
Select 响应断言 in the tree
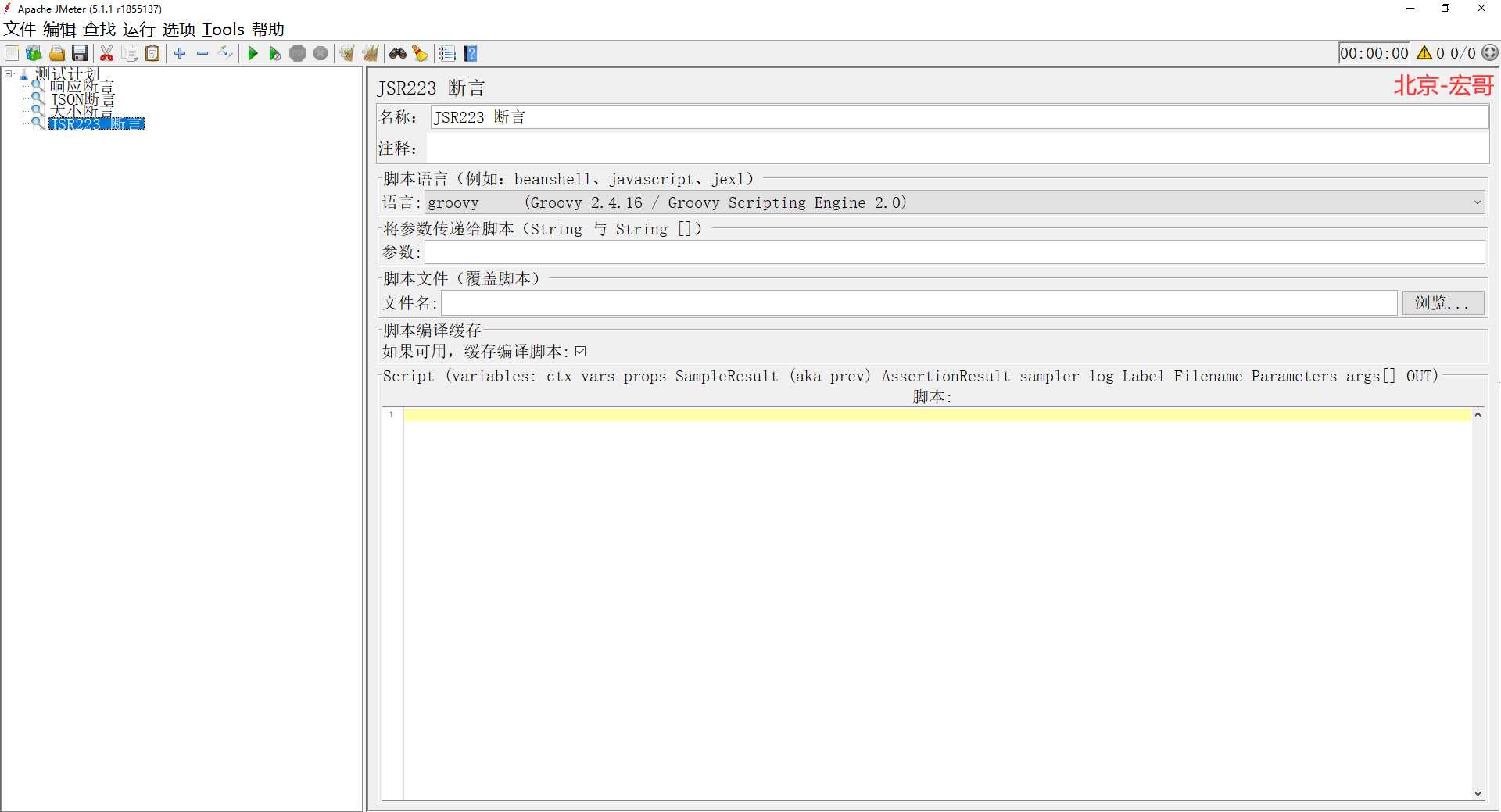pos(82,87)
